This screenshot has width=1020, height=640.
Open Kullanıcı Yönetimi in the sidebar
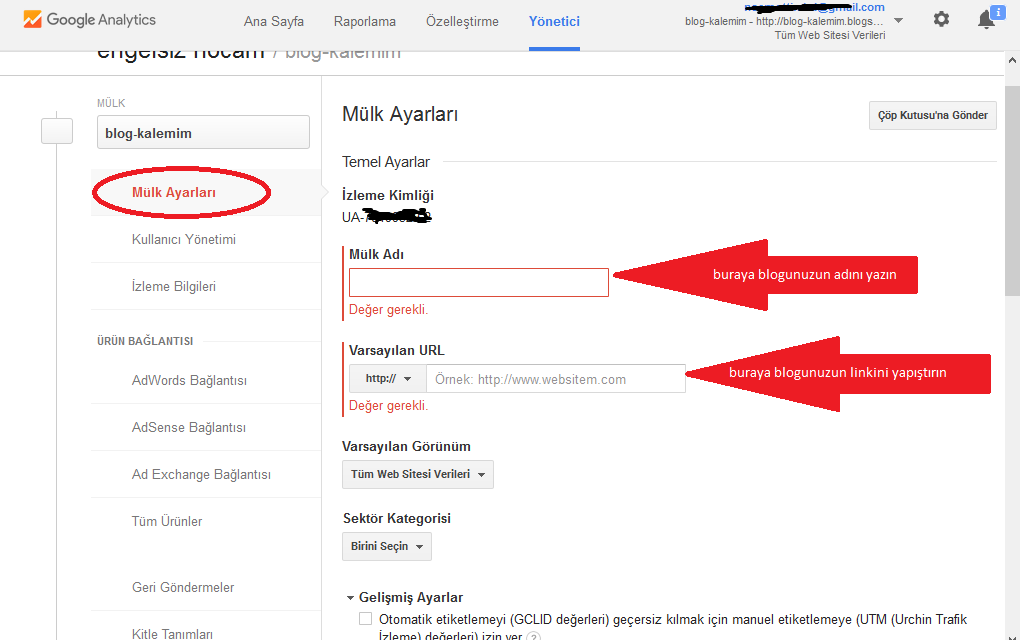(x=183, y=239)
